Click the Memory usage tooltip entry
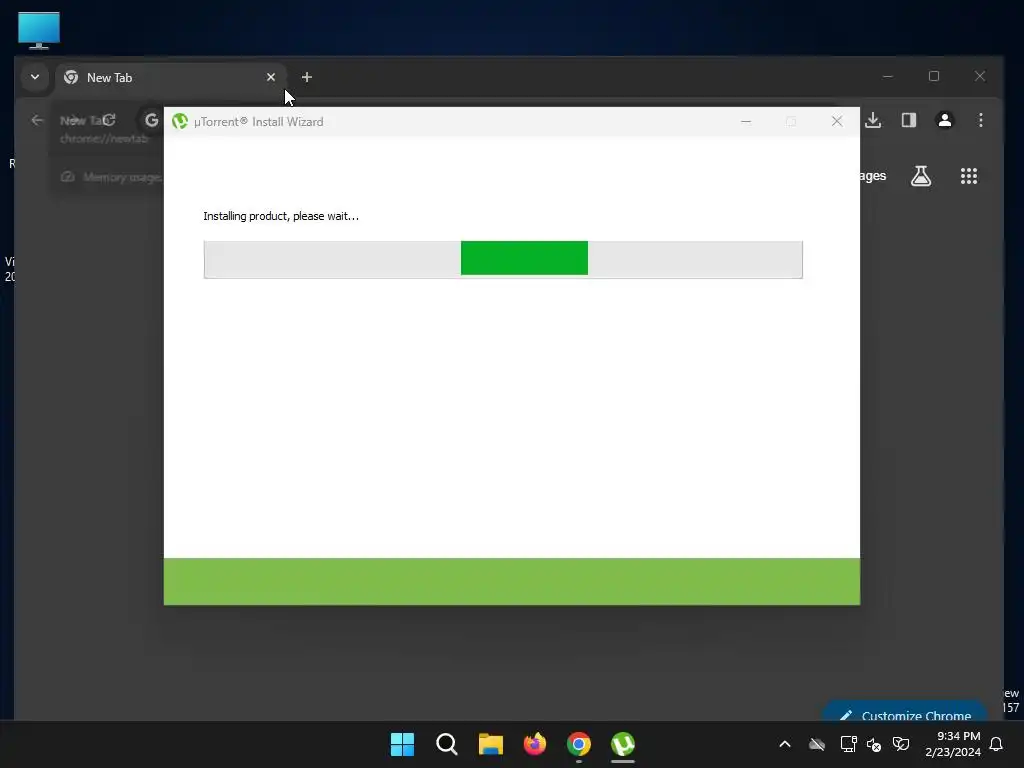 111,177
